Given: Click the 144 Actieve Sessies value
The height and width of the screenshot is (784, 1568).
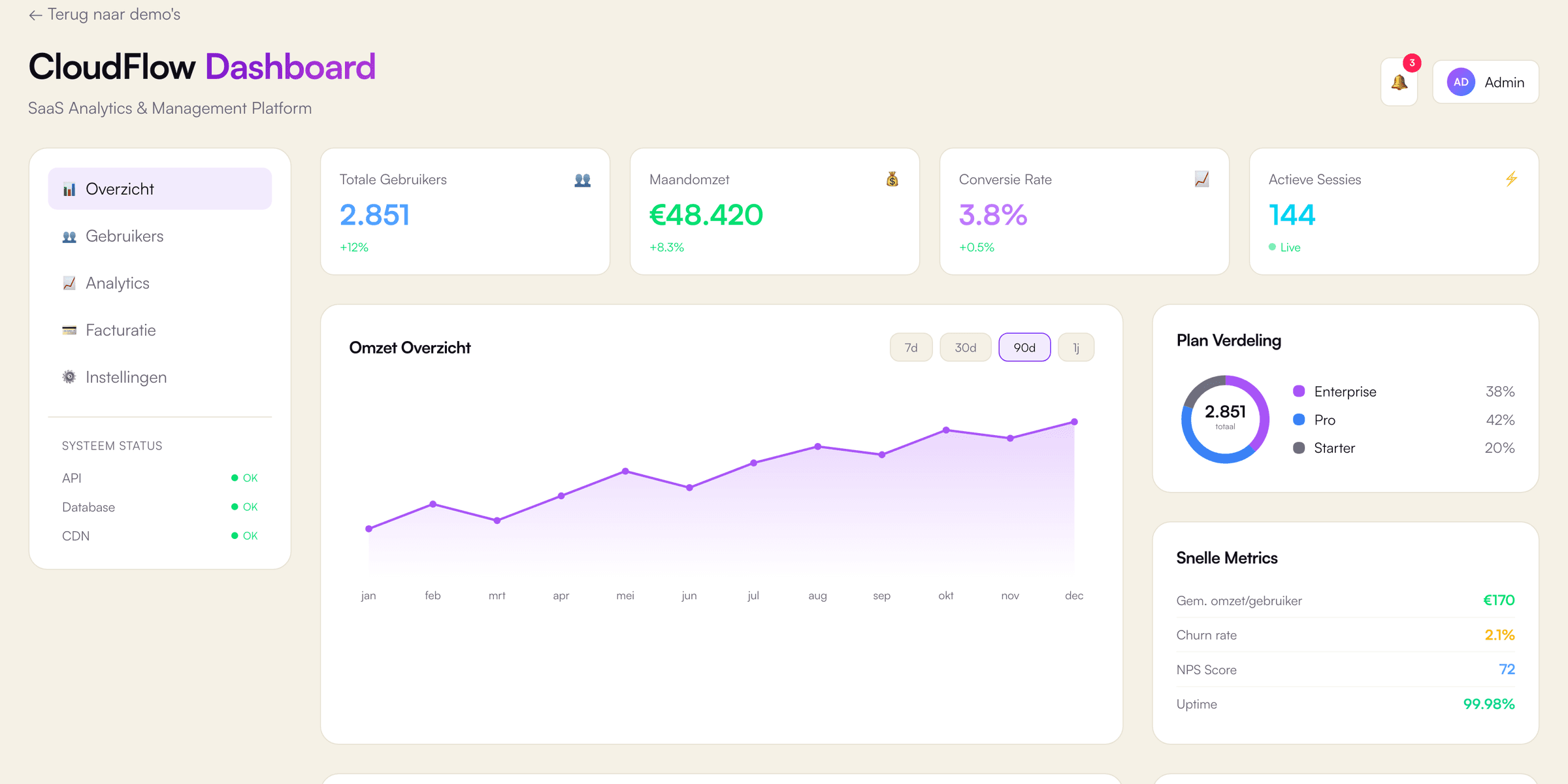Looking at the screenshot, I should point(1292,215).
